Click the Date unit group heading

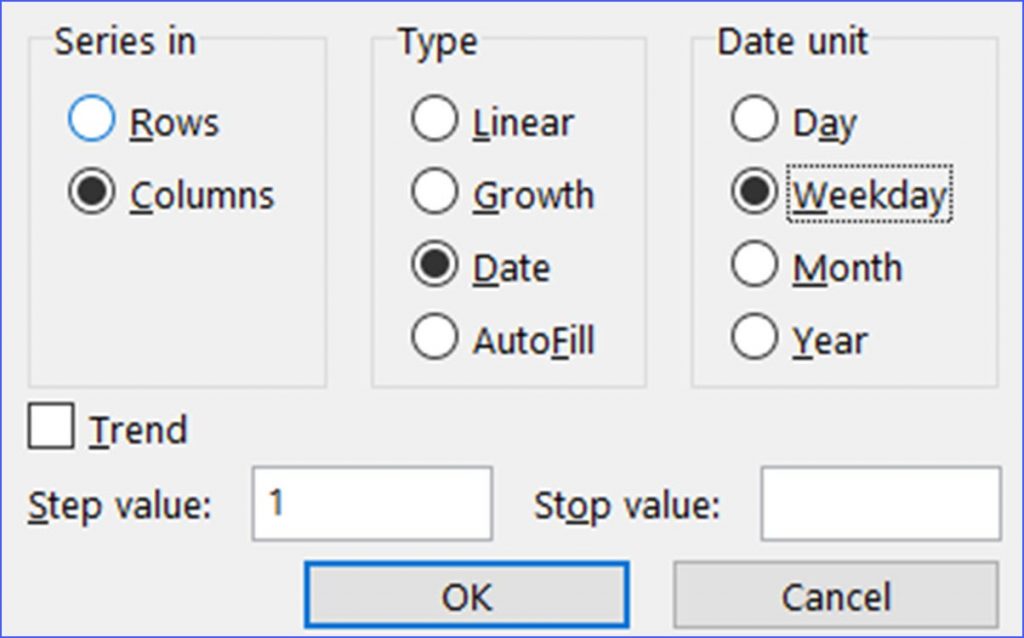[792, 42]
